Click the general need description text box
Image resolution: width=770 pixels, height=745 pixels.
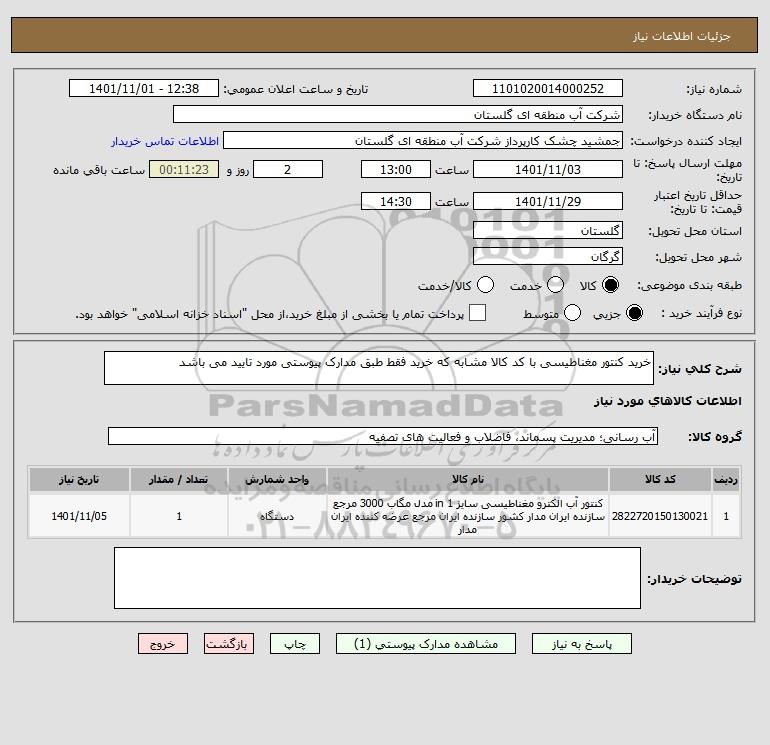click(379, 368)
